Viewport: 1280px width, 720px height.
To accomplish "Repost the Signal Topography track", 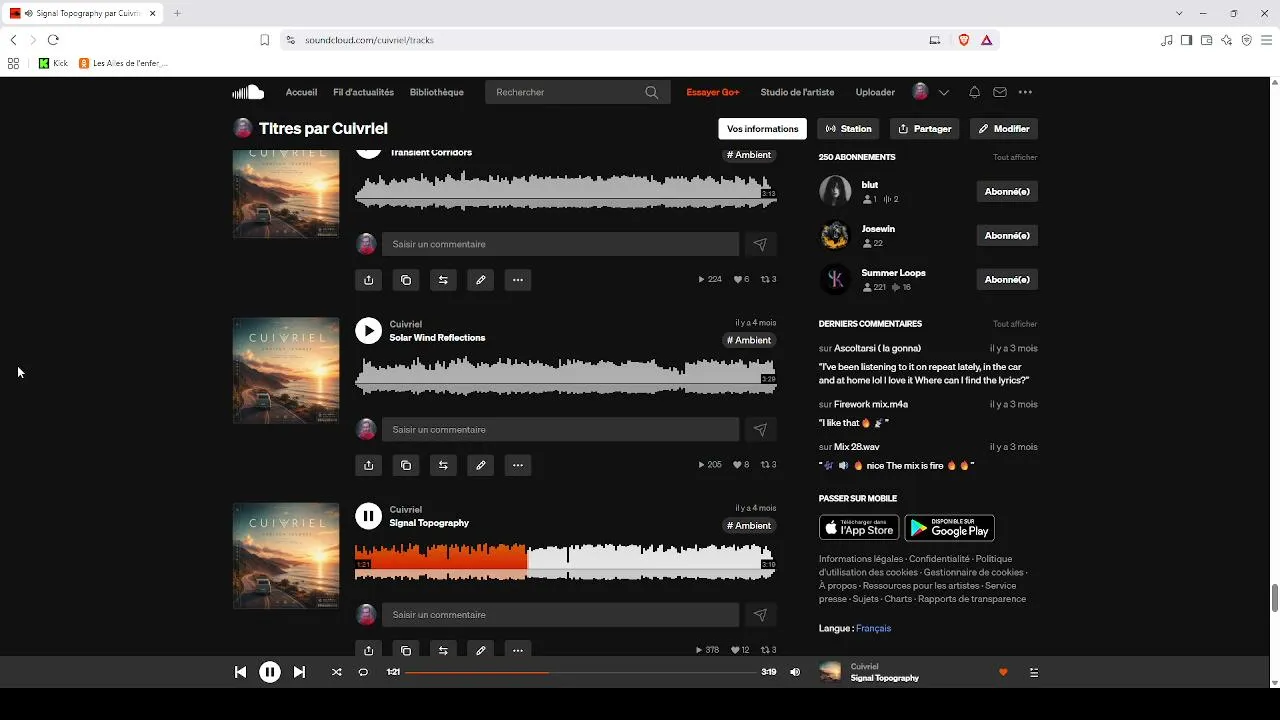I will coord(443,649).
